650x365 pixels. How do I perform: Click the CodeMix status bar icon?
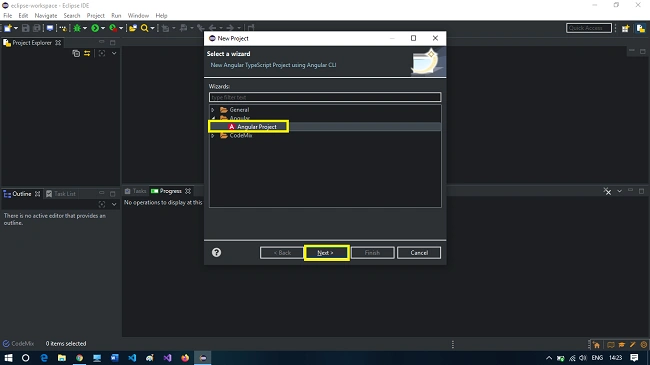pyautogui.click(x=6, y=344)
